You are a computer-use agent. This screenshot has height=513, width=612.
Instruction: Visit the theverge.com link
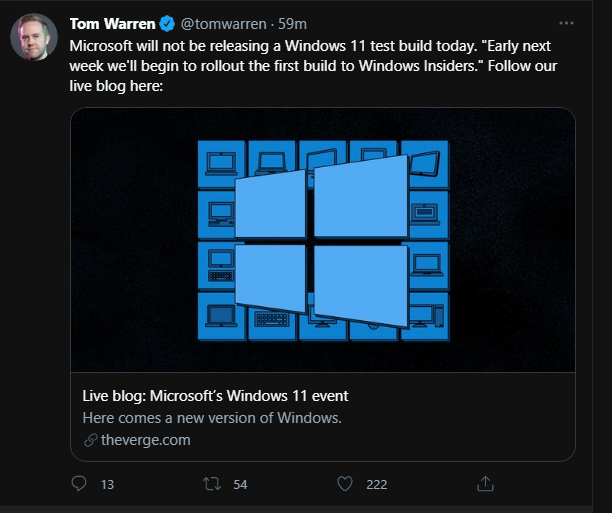145,439
